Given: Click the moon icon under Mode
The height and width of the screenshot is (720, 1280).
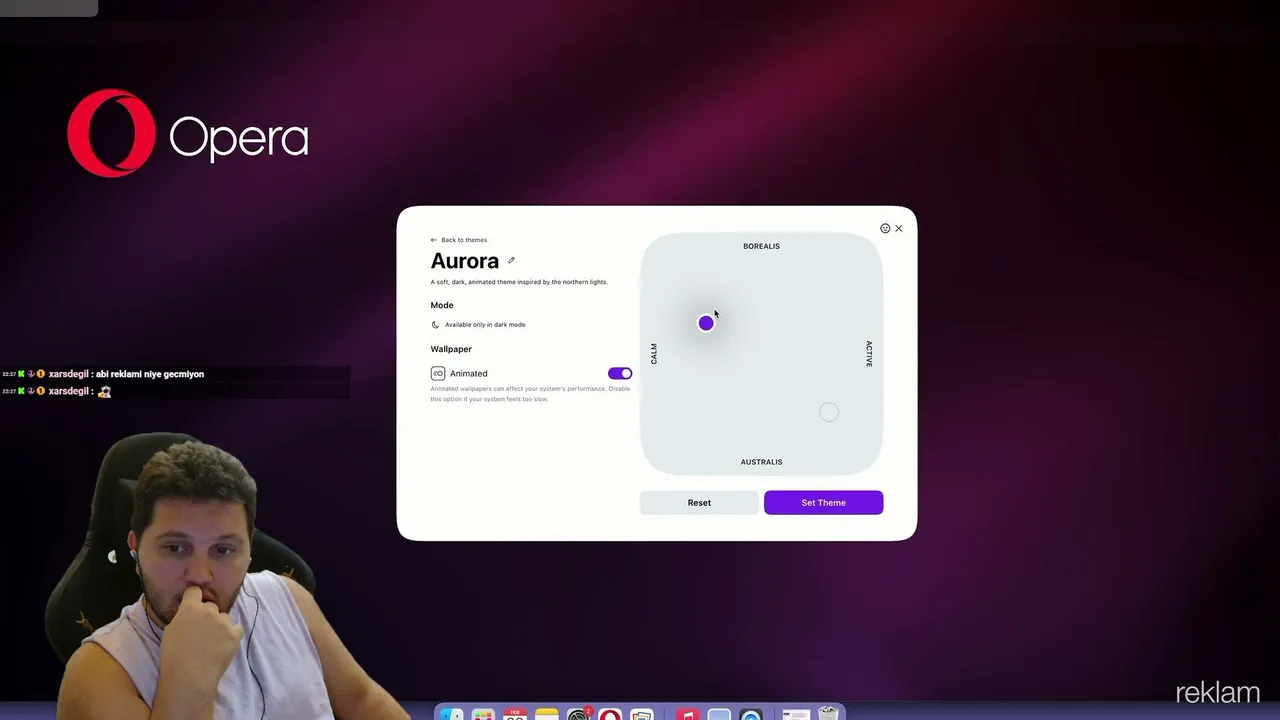Looking at the screenshot, I should pyautogui.click(x=435, y=325).
